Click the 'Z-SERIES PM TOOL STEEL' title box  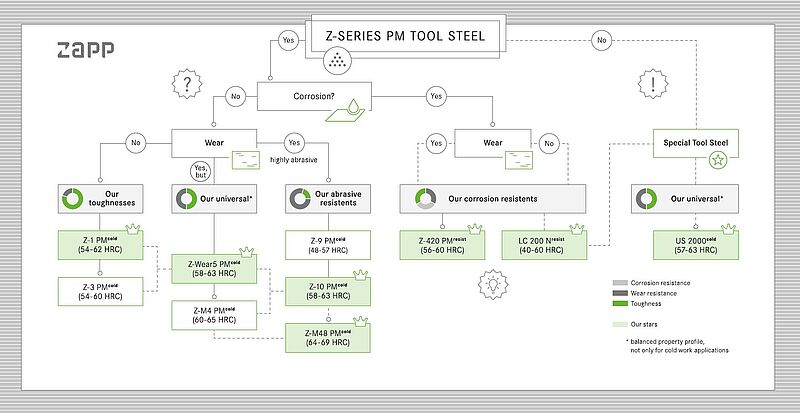tap(406, 36)
